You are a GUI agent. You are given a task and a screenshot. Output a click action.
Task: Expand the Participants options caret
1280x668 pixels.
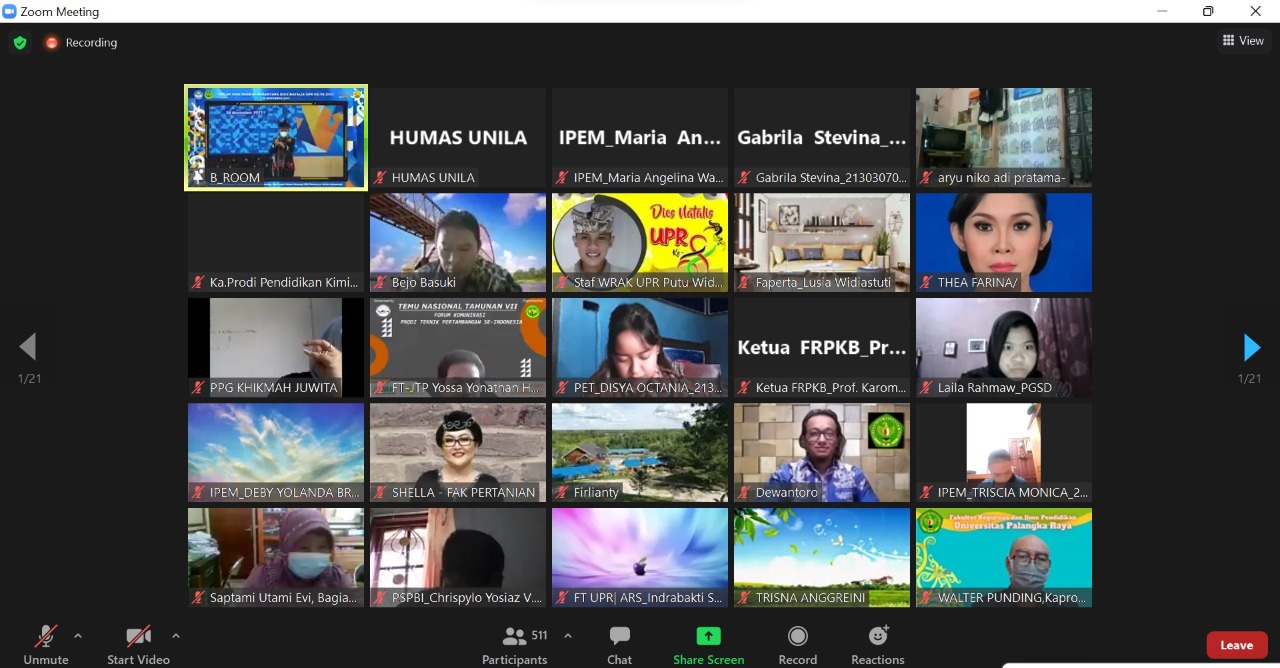pos(568,636)
